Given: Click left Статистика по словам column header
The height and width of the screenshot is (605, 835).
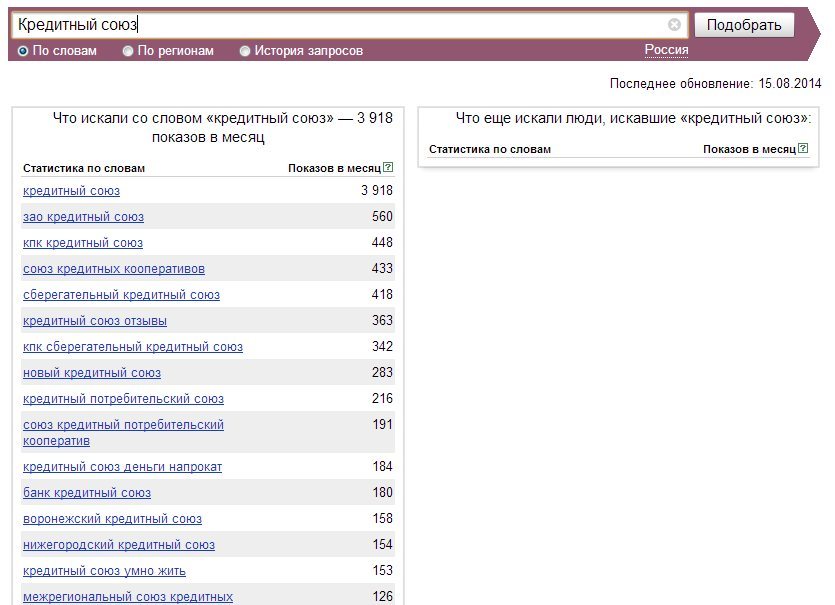Looking at the screenshot, I should click(x=84, y=168).
